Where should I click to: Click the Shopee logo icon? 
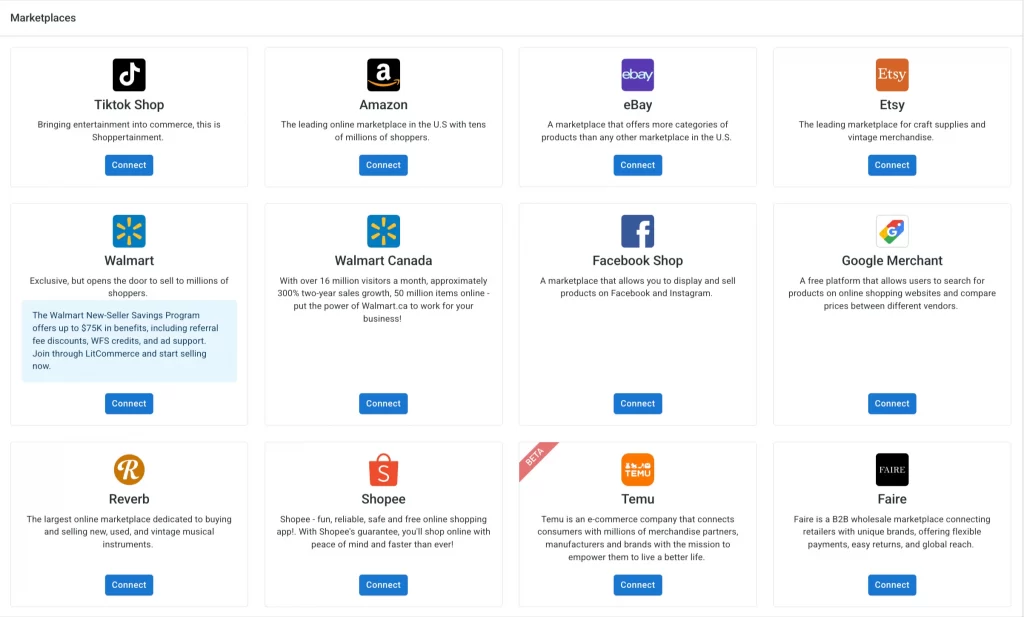pyautogui.click(x=383, y=469)
